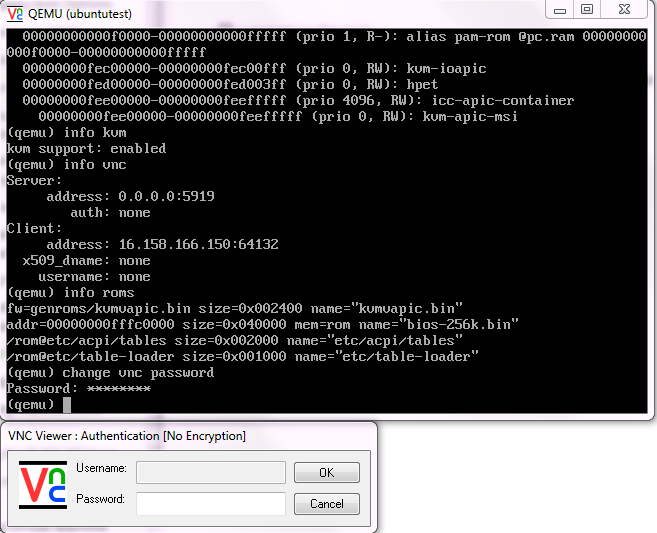The height and width of the screenshot is (533, 657).
Task: Click the kvm-apic-msi region line
Action: tap(278, 116)
